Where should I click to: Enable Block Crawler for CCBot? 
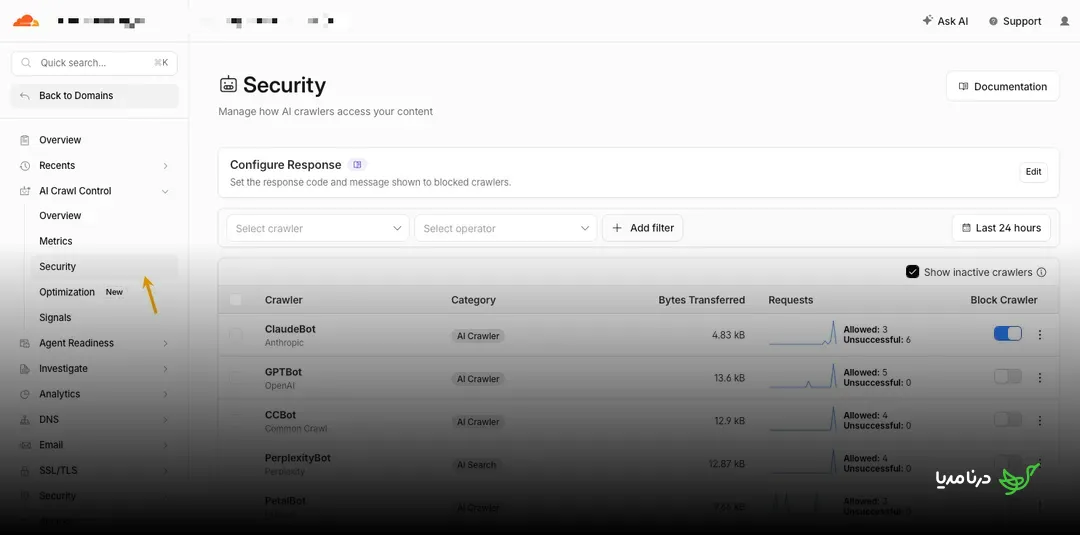pyautogui.click(x=1008, y=419)
